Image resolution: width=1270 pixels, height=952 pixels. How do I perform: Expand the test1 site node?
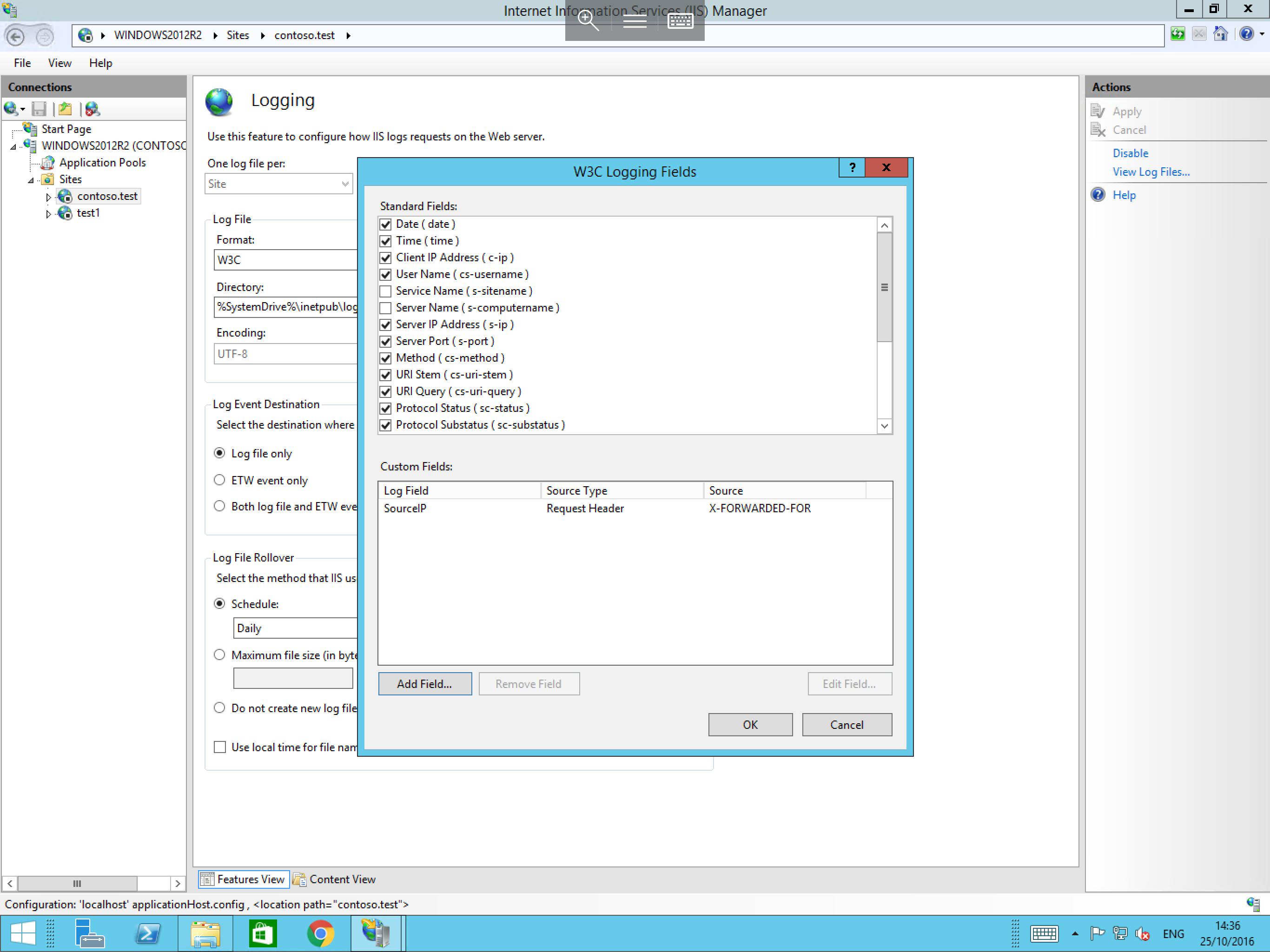pyautogui.click(x=49, y=214)
